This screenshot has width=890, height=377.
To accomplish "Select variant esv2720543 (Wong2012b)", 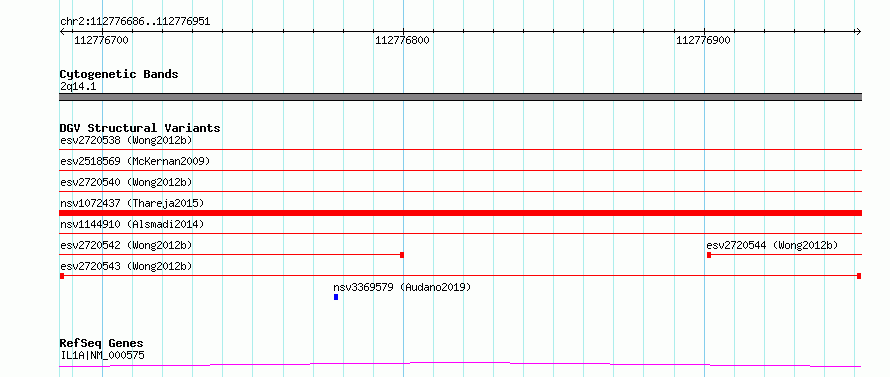I will click(126, 266).
